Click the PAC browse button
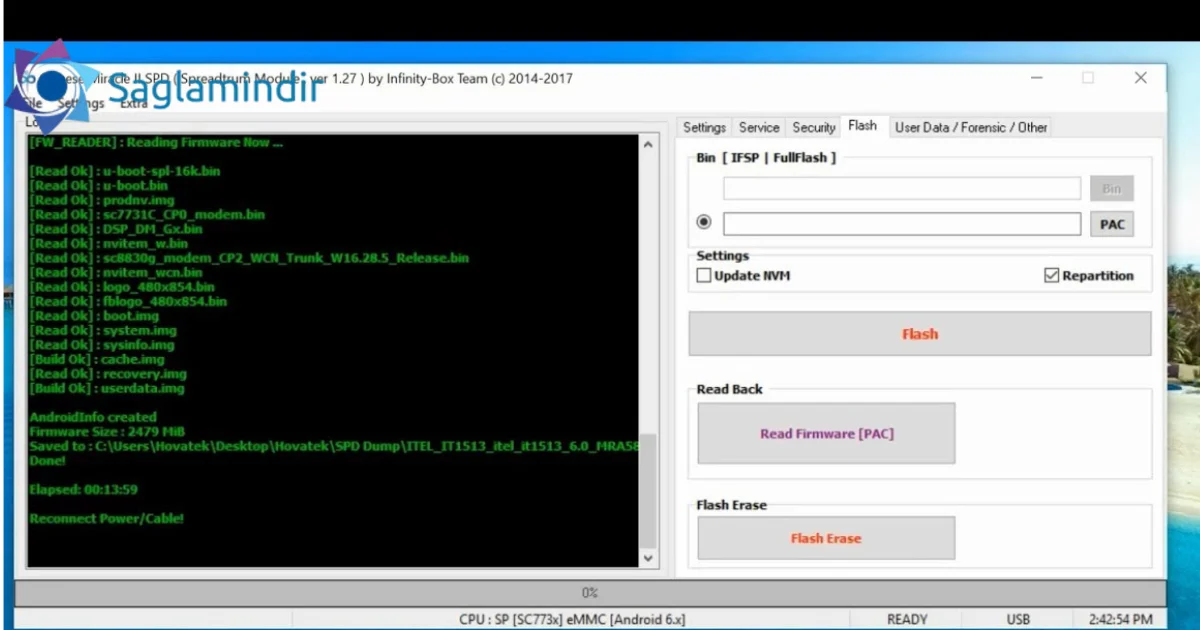Screen dimensions: 1200x630 1112,224
